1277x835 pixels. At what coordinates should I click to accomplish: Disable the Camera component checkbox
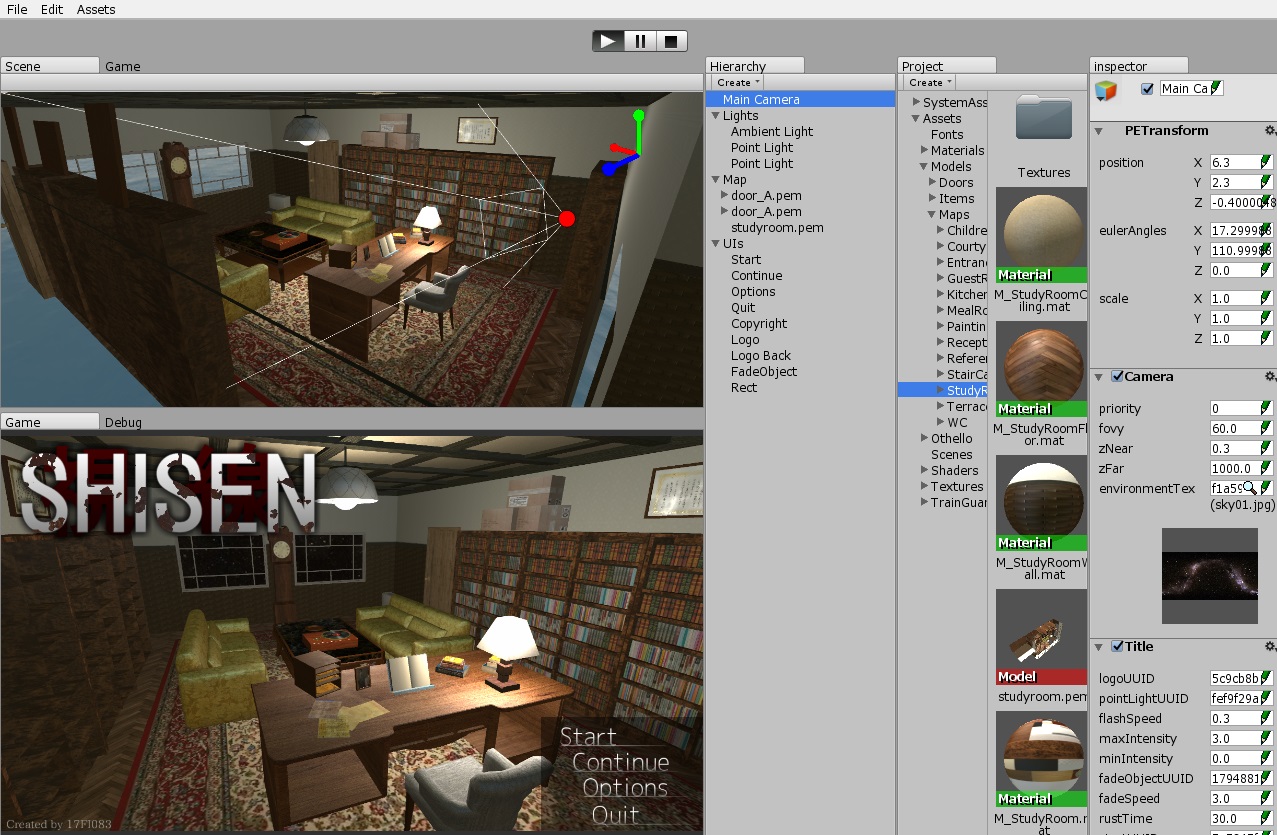point(1117,377)
